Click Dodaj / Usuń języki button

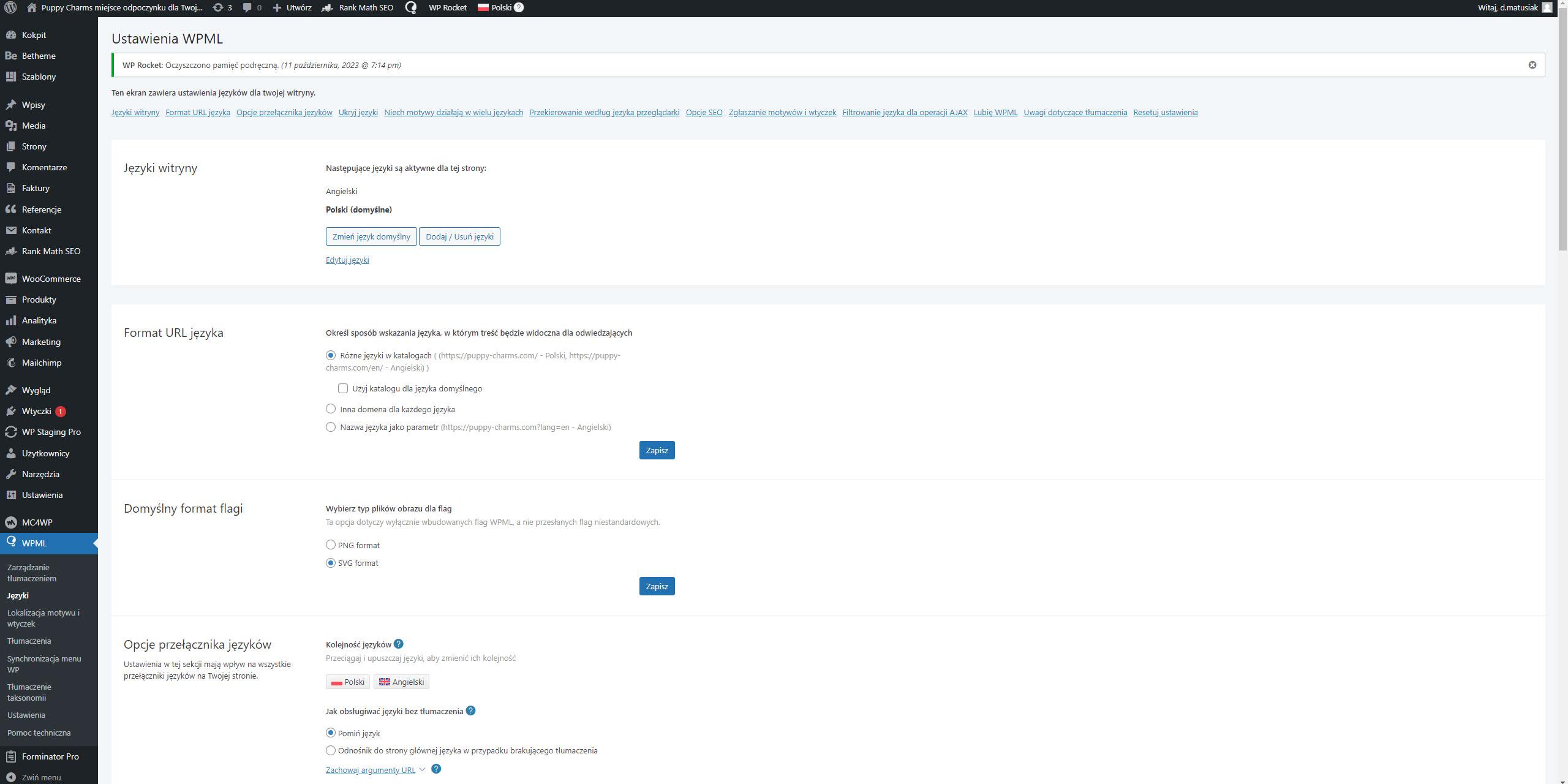(x=459, y=236)
